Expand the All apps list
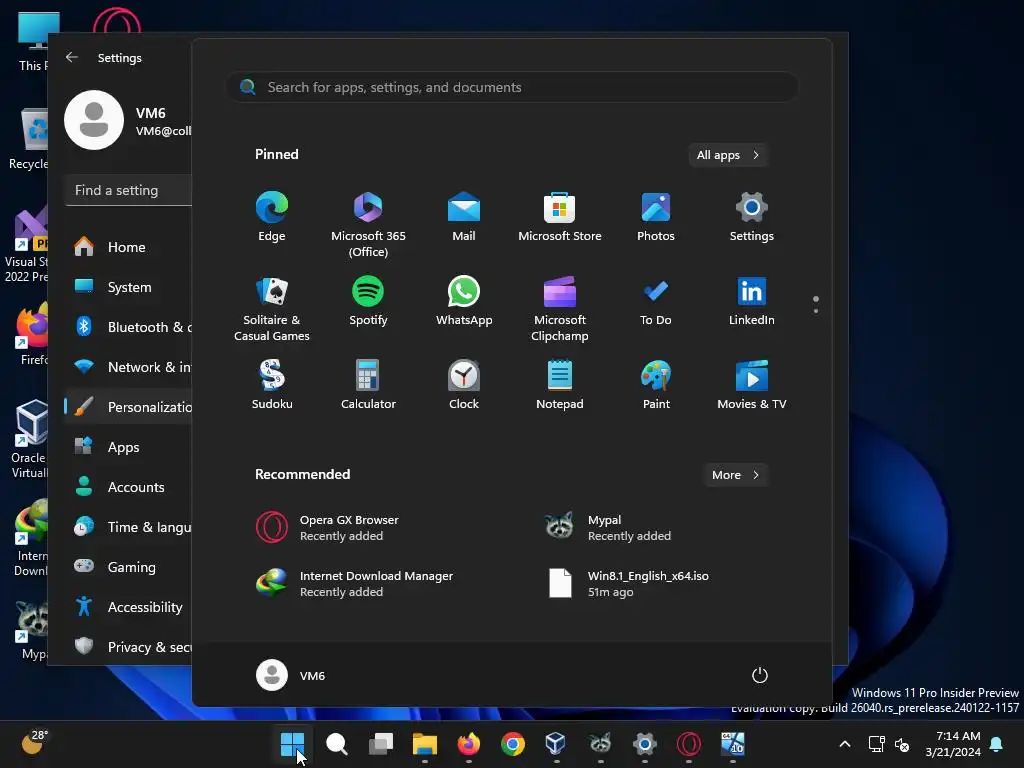This screenshot has height=768, width=1024. pos(728,155)
